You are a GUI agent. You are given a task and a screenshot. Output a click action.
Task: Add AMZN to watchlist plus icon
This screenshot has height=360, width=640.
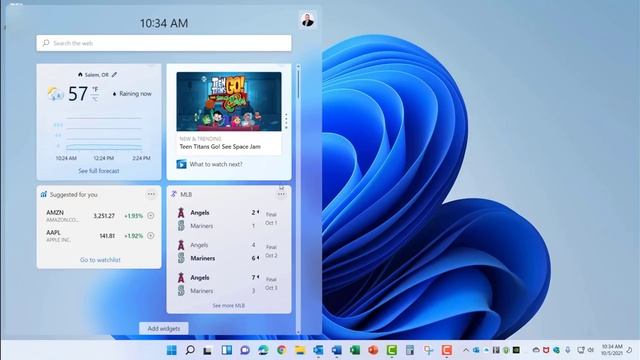(x=151, y=216)
